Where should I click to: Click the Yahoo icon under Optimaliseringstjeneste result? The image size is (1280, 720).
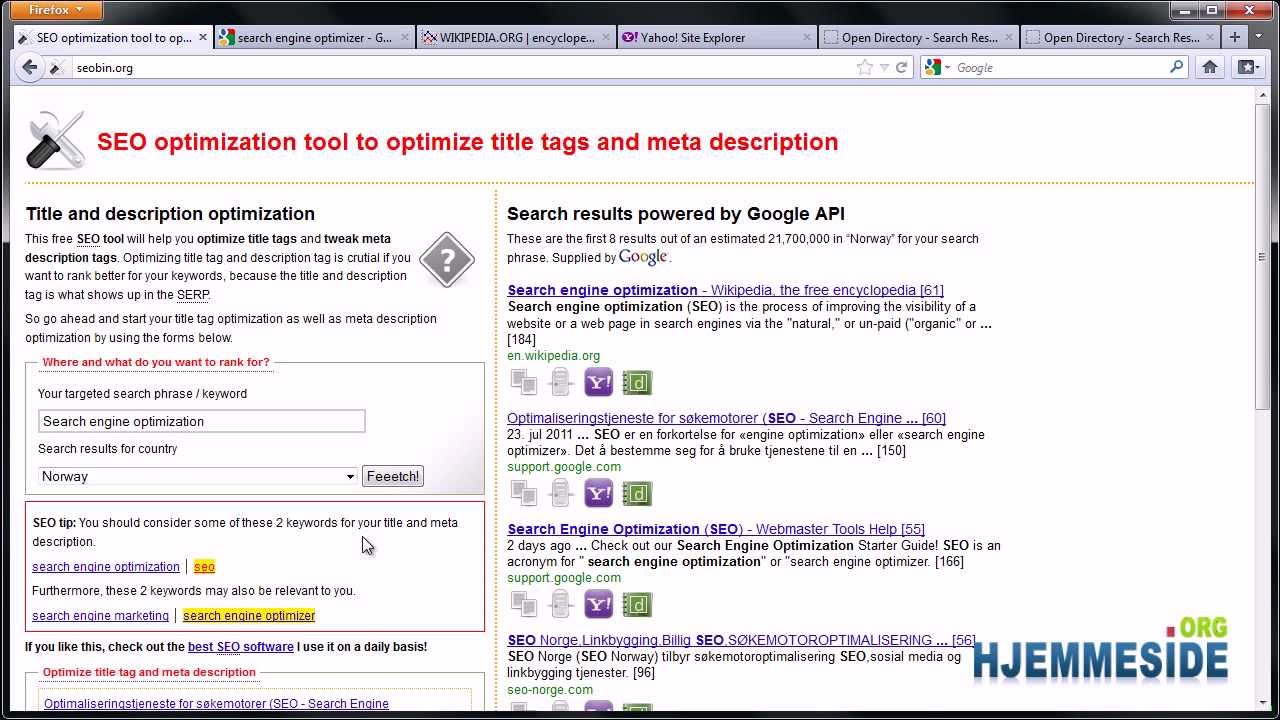tap(598, 493)
